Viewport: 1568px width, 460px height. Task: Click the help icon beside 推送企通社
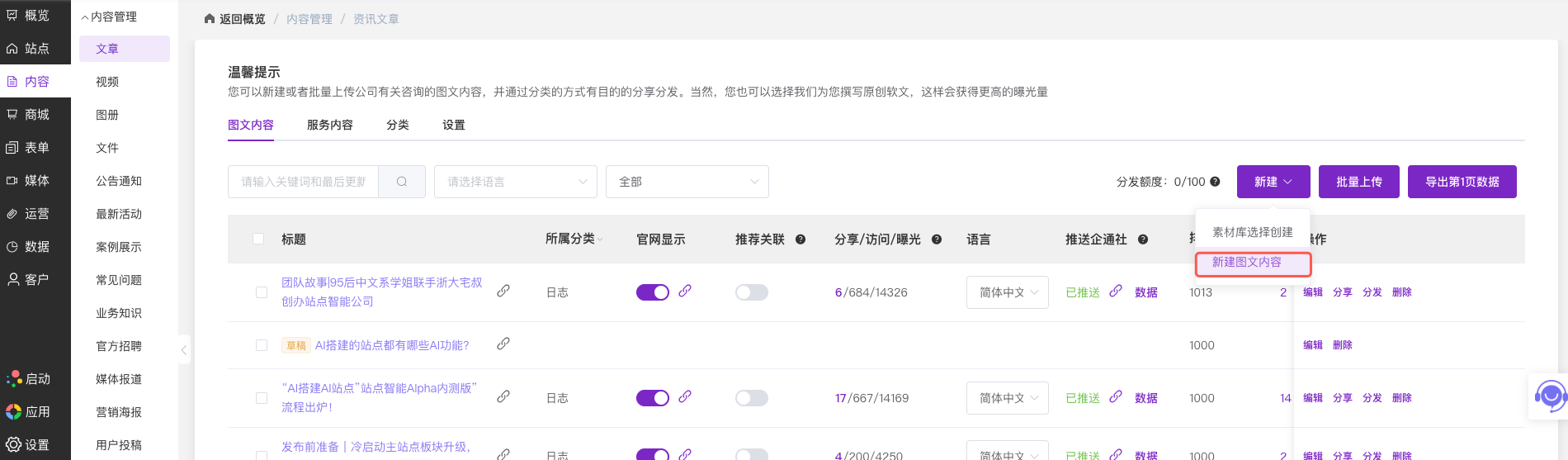[x=1143, y=239]
